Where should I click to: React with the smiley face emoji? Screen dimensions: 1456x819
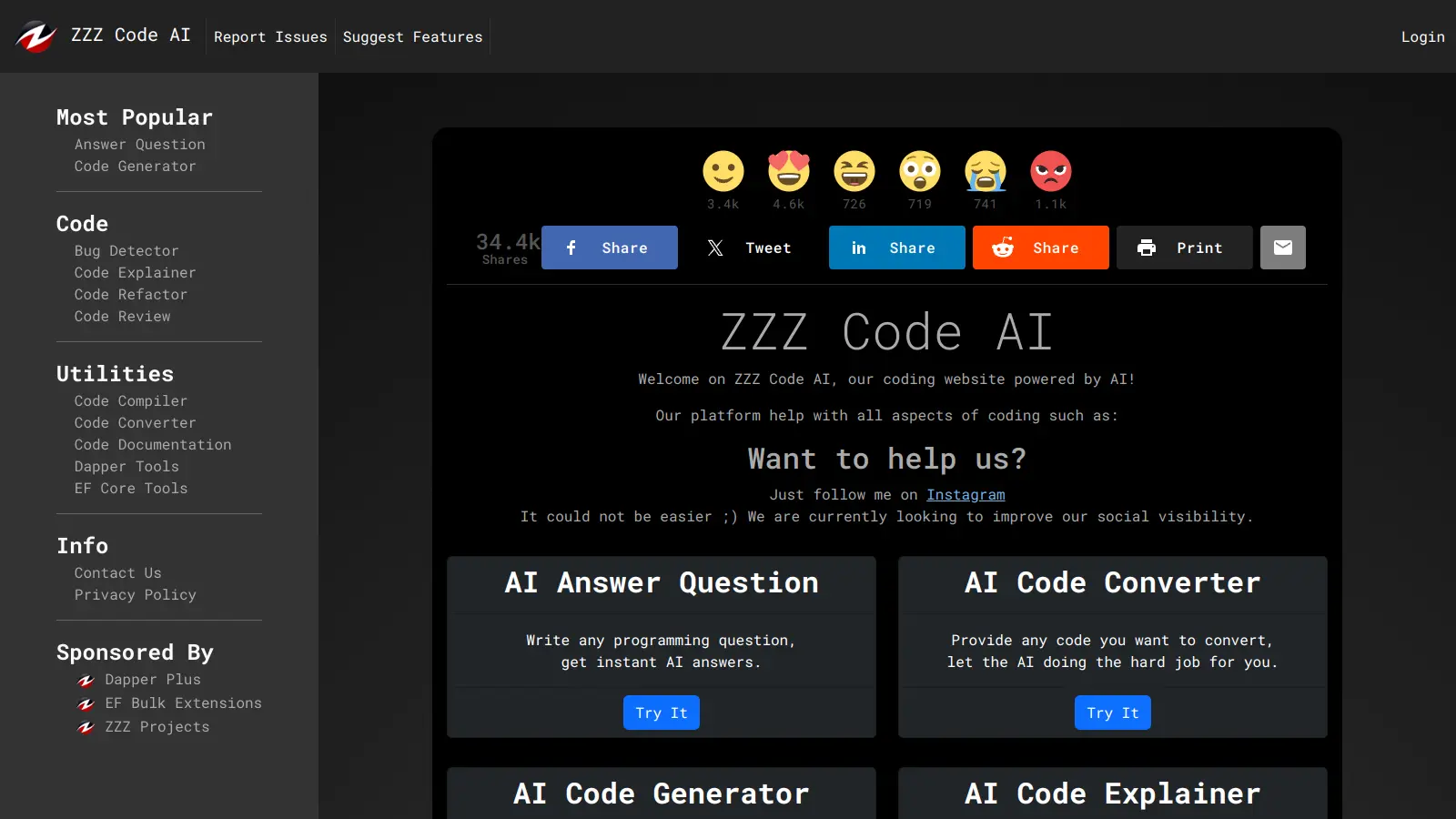[x=723, y=171]
